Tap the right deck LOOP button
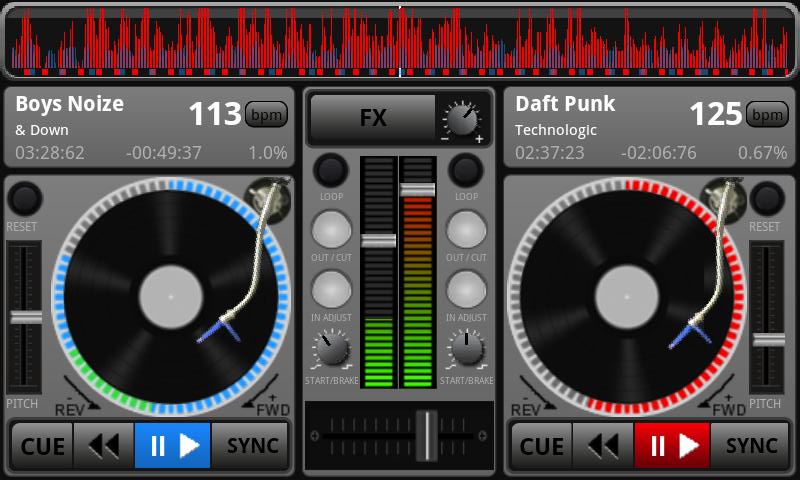800x480 pixels. pos(465,170)
